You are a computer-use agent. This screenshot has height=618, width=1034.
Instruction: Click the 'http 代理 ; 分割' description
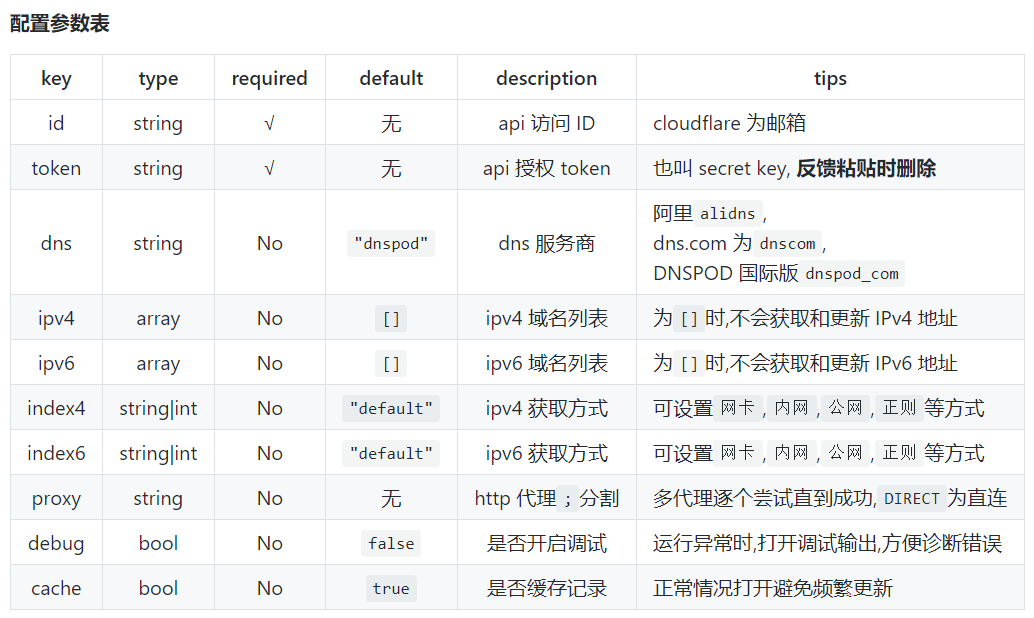click(547, 499)
